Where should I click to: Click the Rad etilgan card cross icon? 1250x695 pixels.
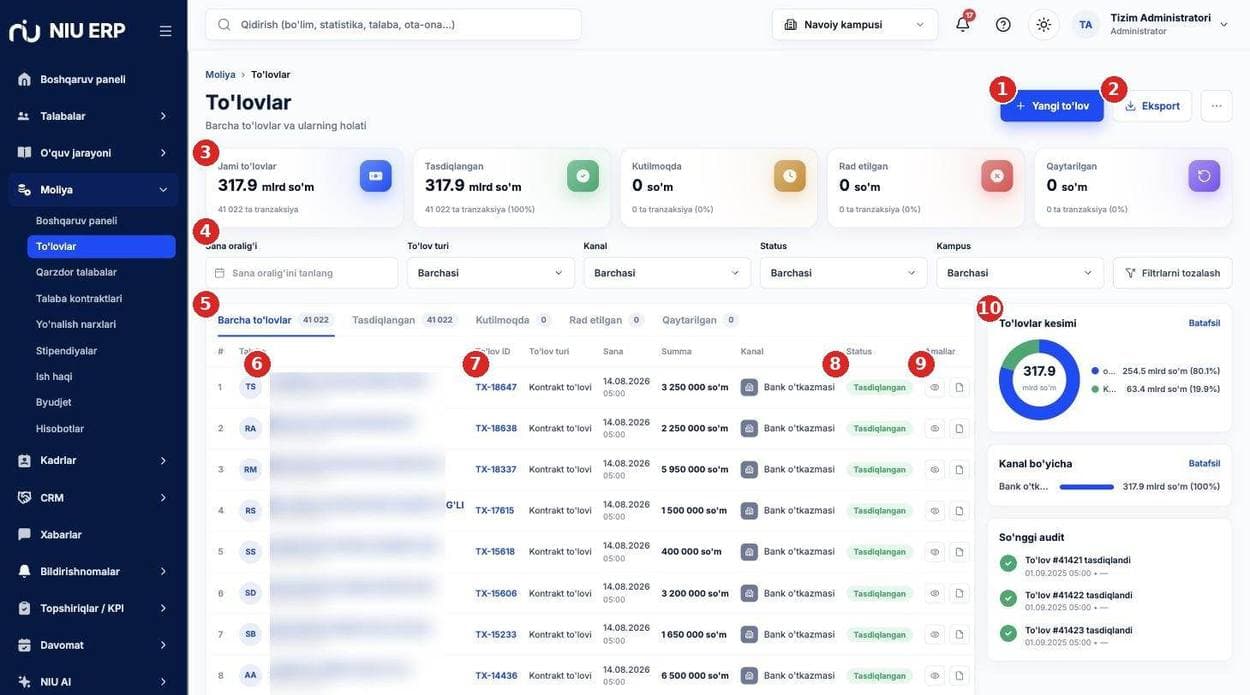(x=997, y=176)
